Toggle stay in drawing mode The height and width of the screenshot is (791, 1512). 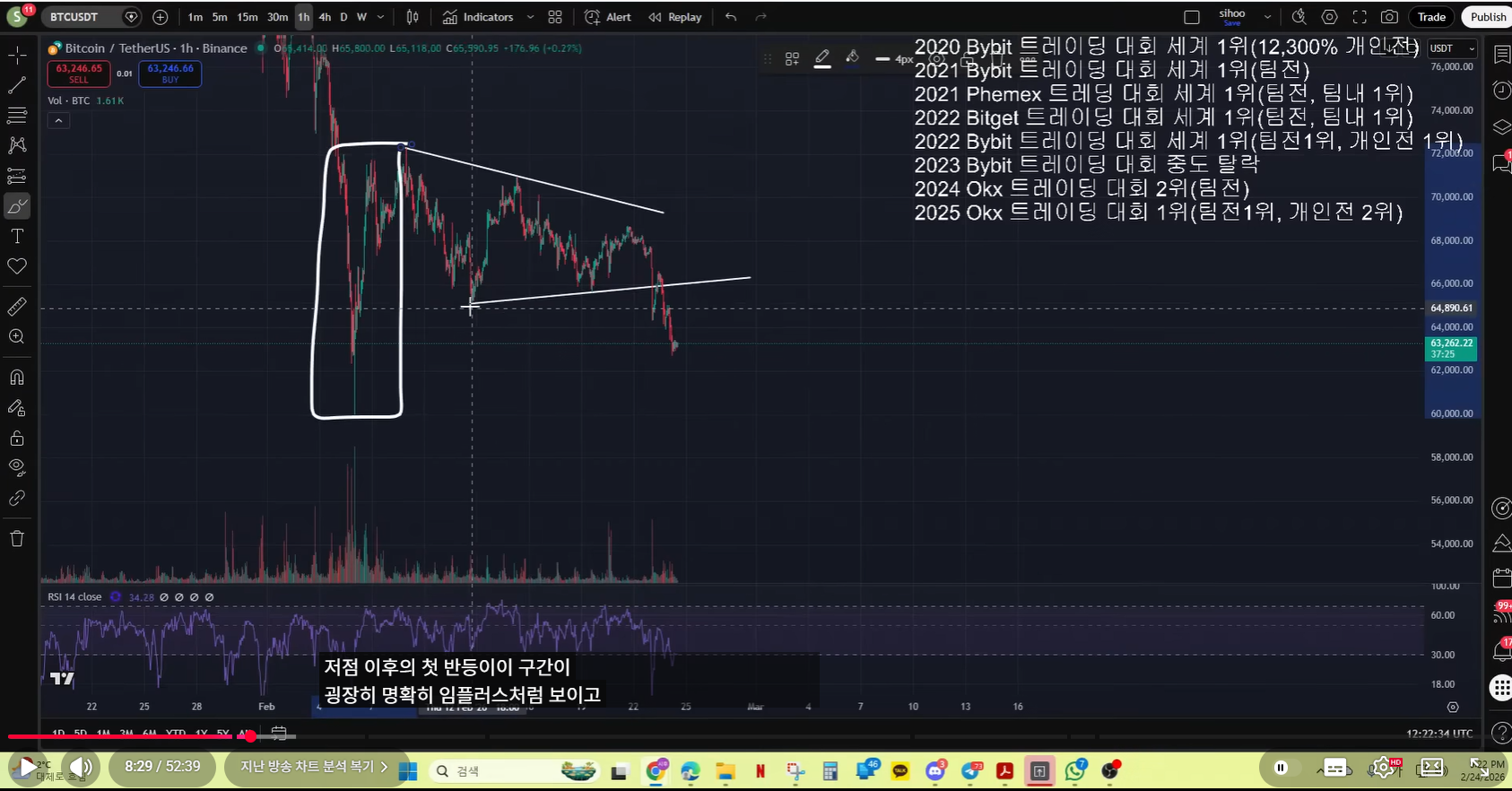coord(17,408)
